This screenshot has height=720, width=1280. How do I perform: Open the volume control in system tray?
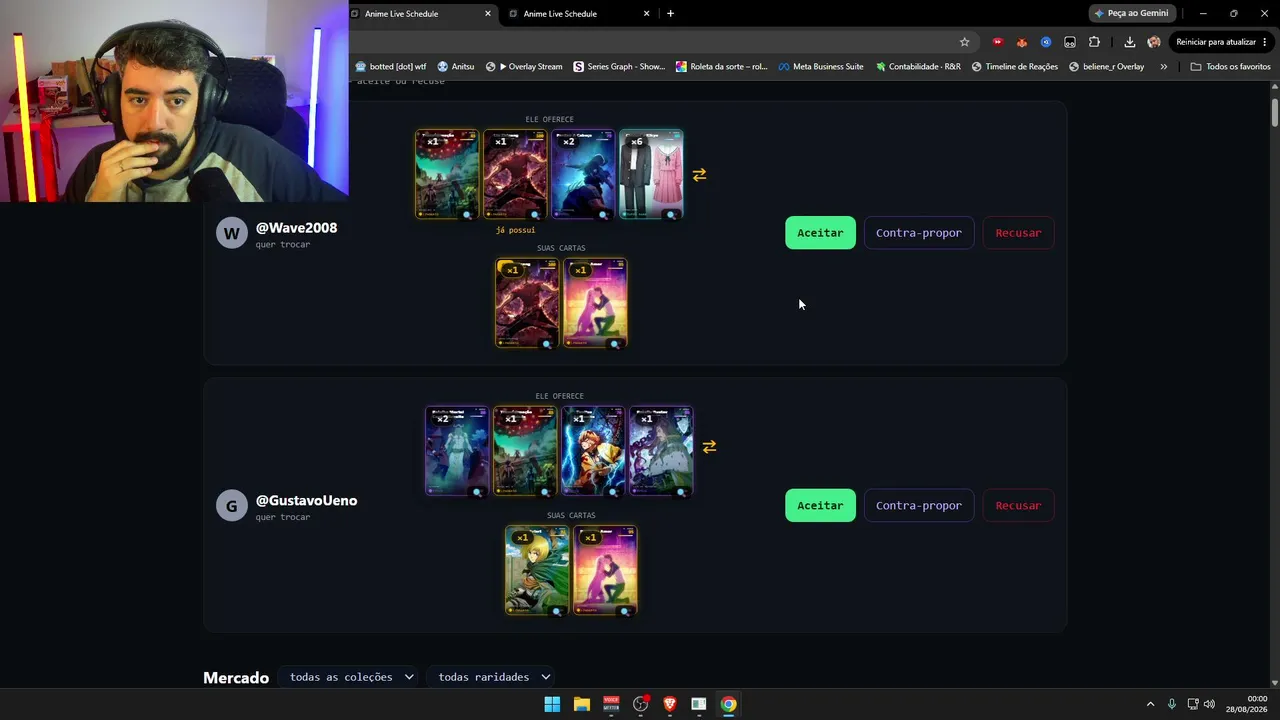[1209, 704]
